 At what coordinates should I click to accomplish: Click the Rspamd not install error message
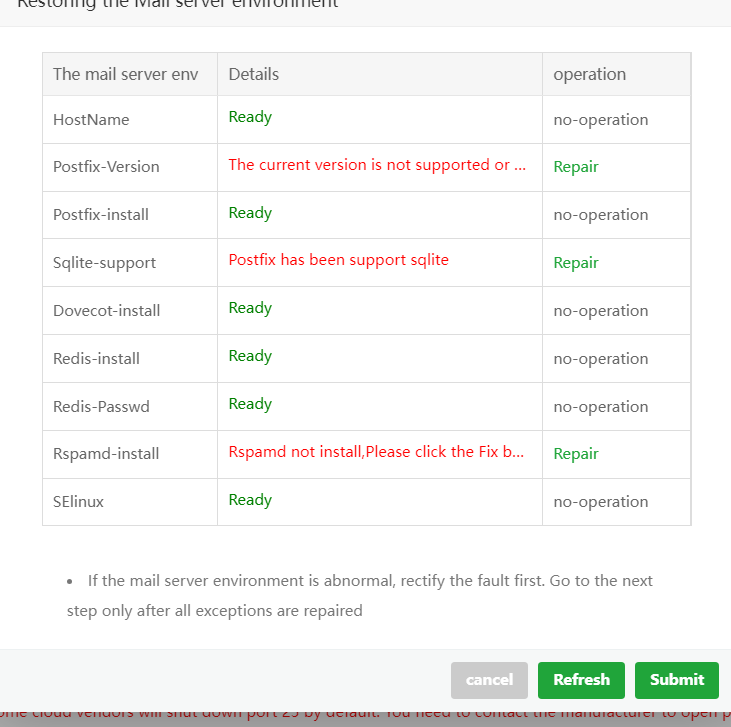[x=377, y=452]
